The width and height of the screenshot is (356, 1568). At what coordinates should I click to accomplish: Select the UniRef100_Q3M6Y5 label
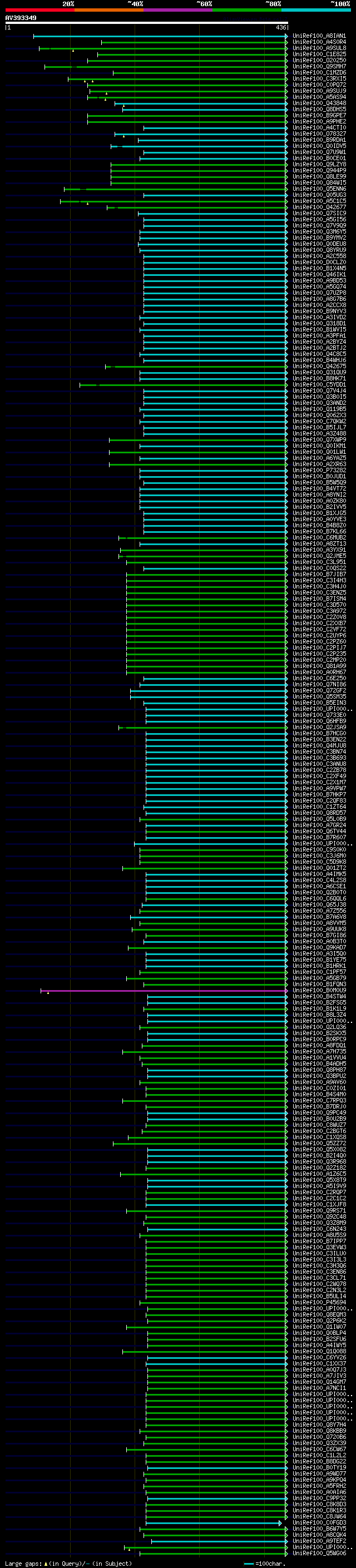click(319, 231)
